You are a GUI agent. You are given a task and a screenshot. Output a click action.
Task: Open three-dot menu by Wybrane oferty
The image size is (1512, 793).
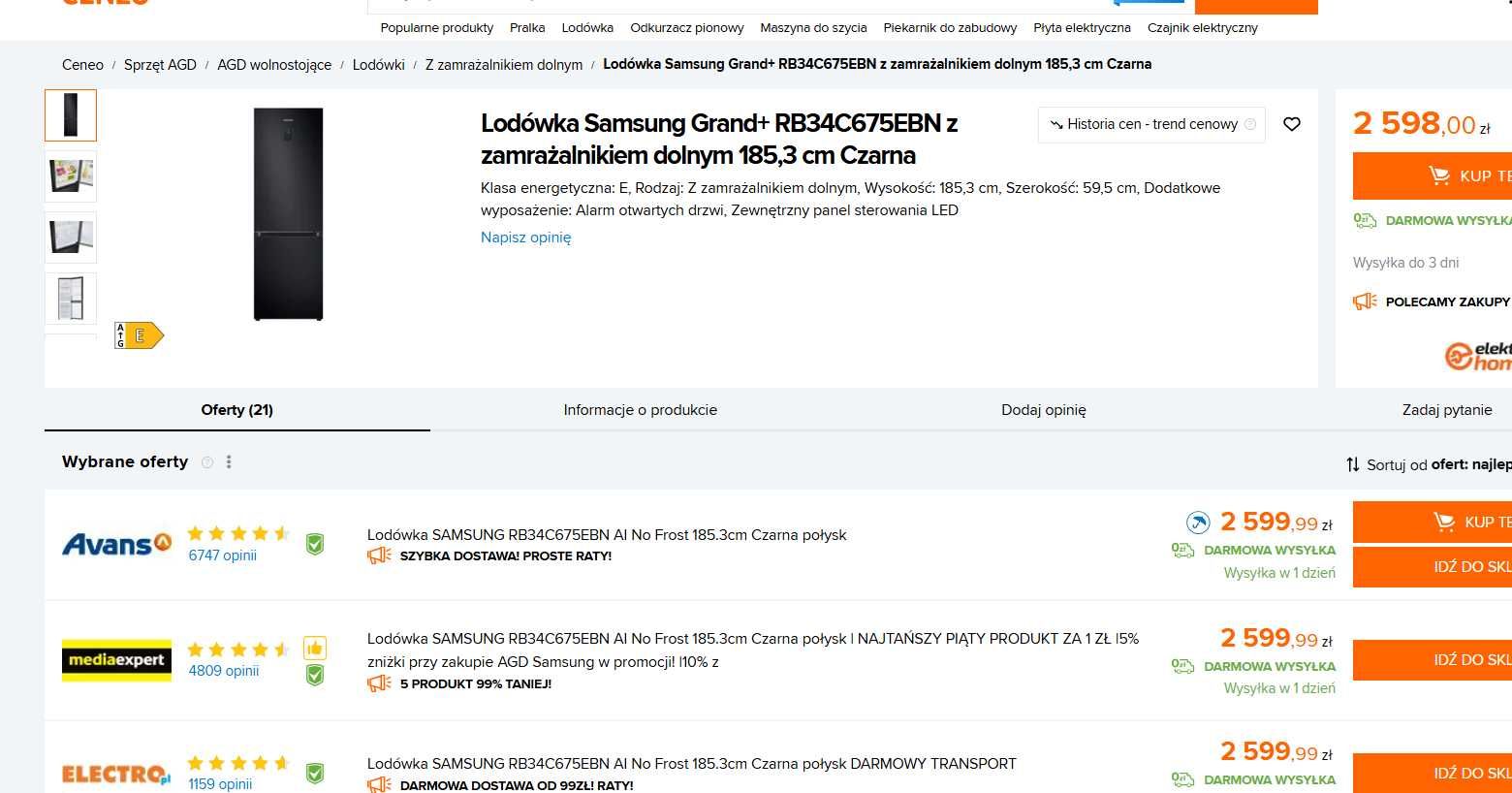(x=229, y=462)
